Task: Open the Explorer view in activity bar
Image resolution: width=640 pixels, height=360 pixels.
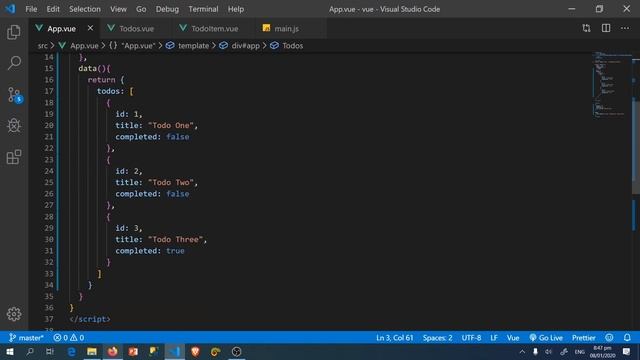Action: pos(14,32)
